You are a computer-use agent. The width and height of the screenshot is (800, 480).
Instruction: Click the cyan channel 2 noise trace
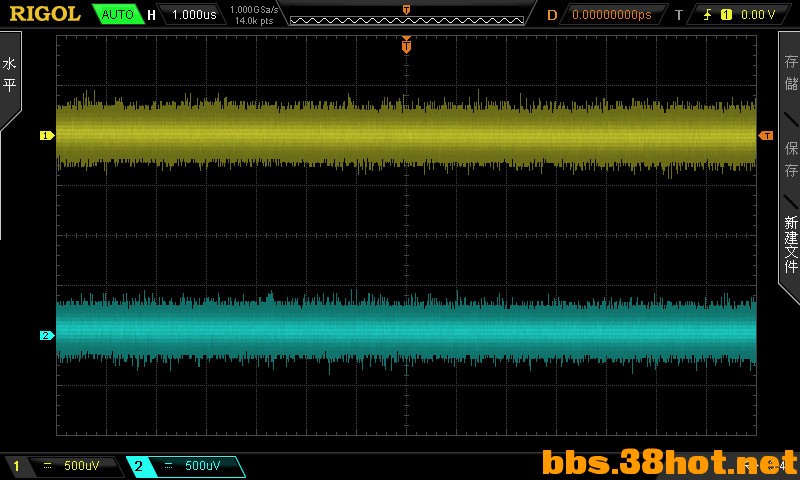(x=406, y=333)
